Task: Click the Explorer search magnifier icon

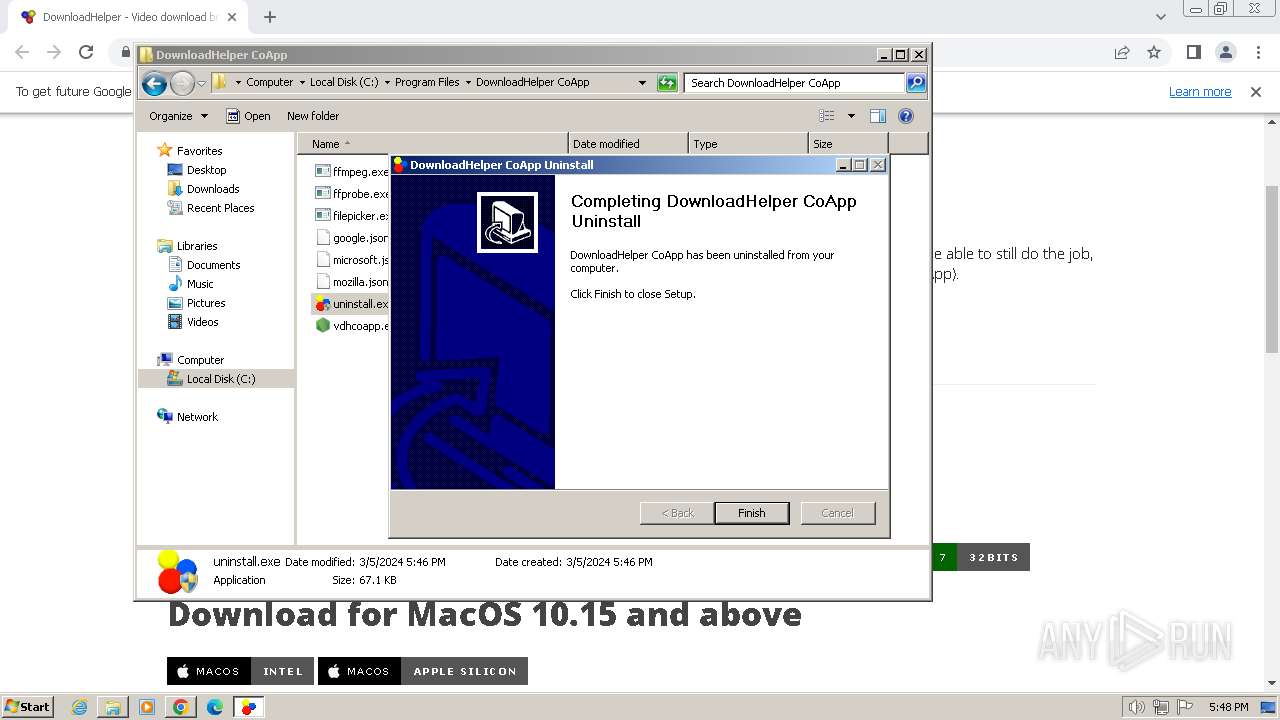Action: [916, 83]
